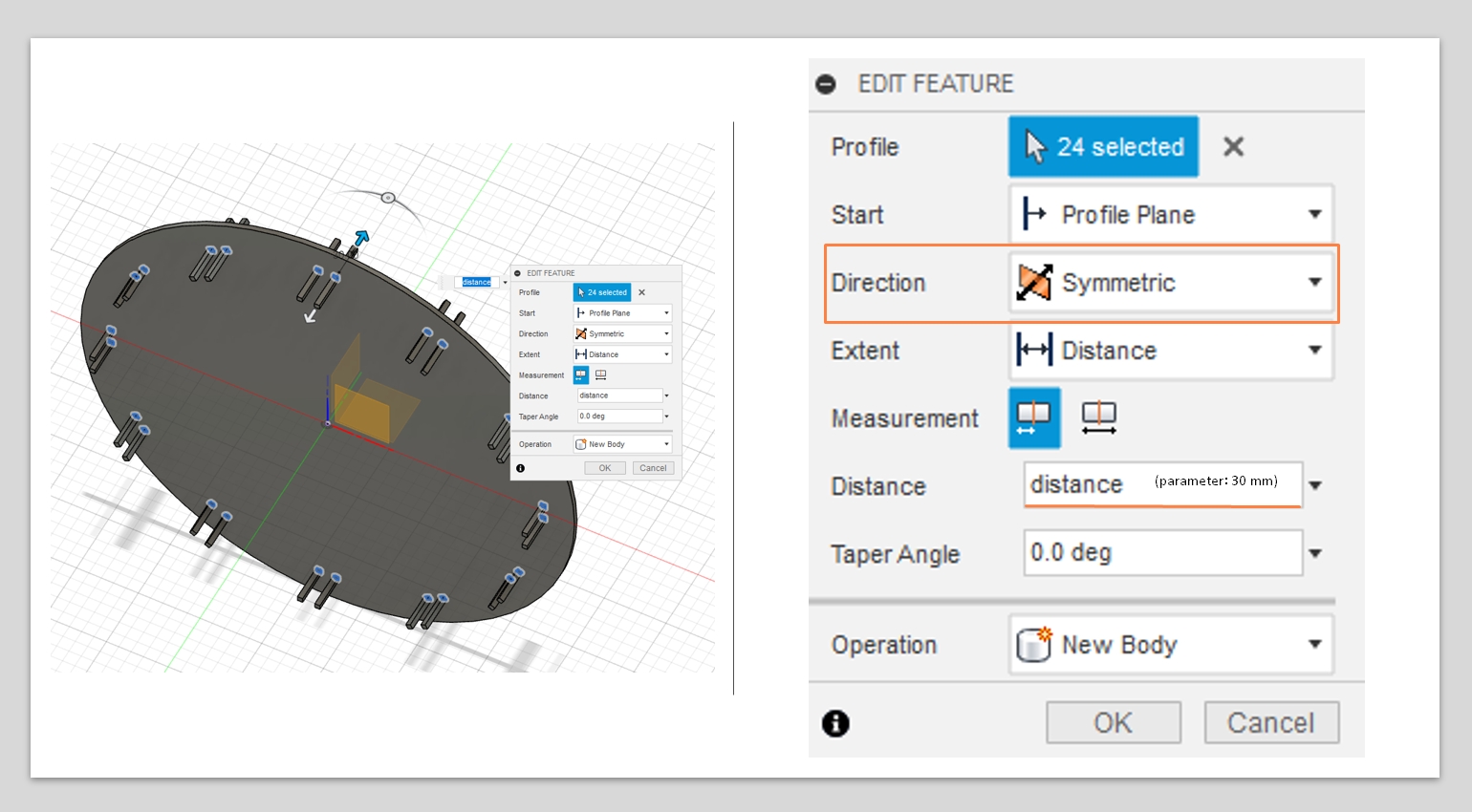Expand the Taper Angle arrow in enlarged panel

[x=1315, y=553]
